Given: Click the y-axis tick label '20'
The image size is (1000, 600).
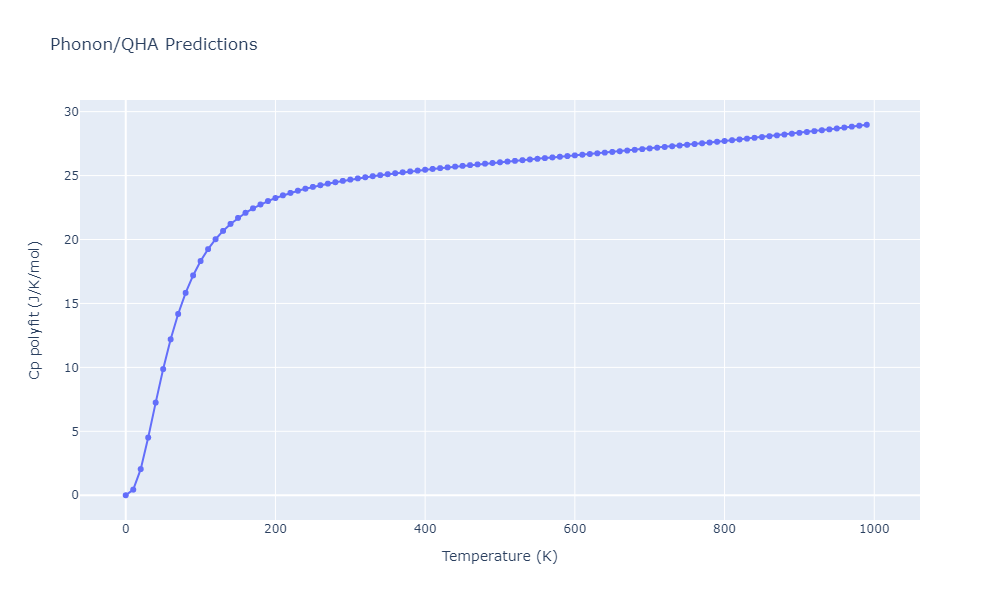Looking at the screenshot, I should [x=64, y=240].
